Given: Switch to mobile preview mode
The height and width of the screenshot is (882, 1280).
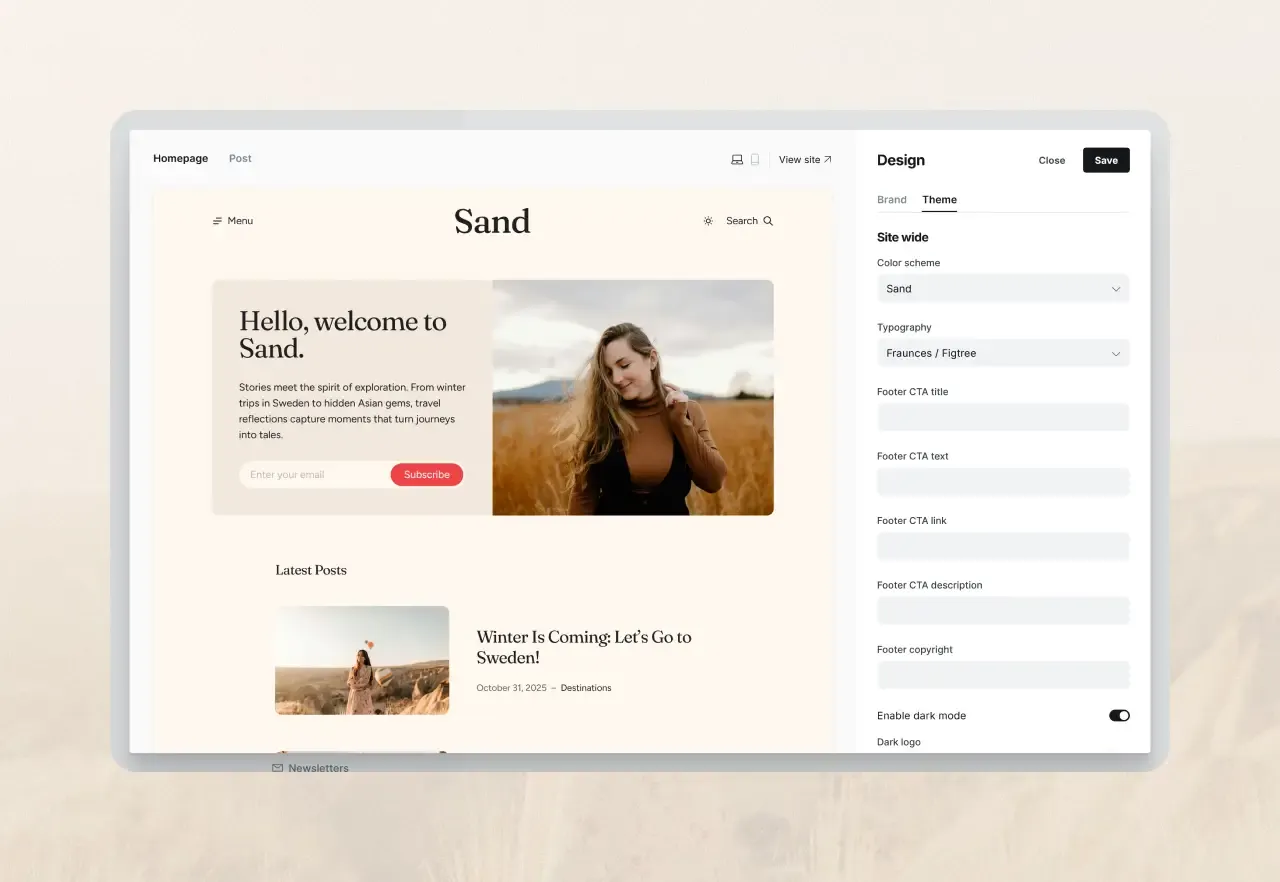Looking at the screenshot, I should [x=755, y=159].
